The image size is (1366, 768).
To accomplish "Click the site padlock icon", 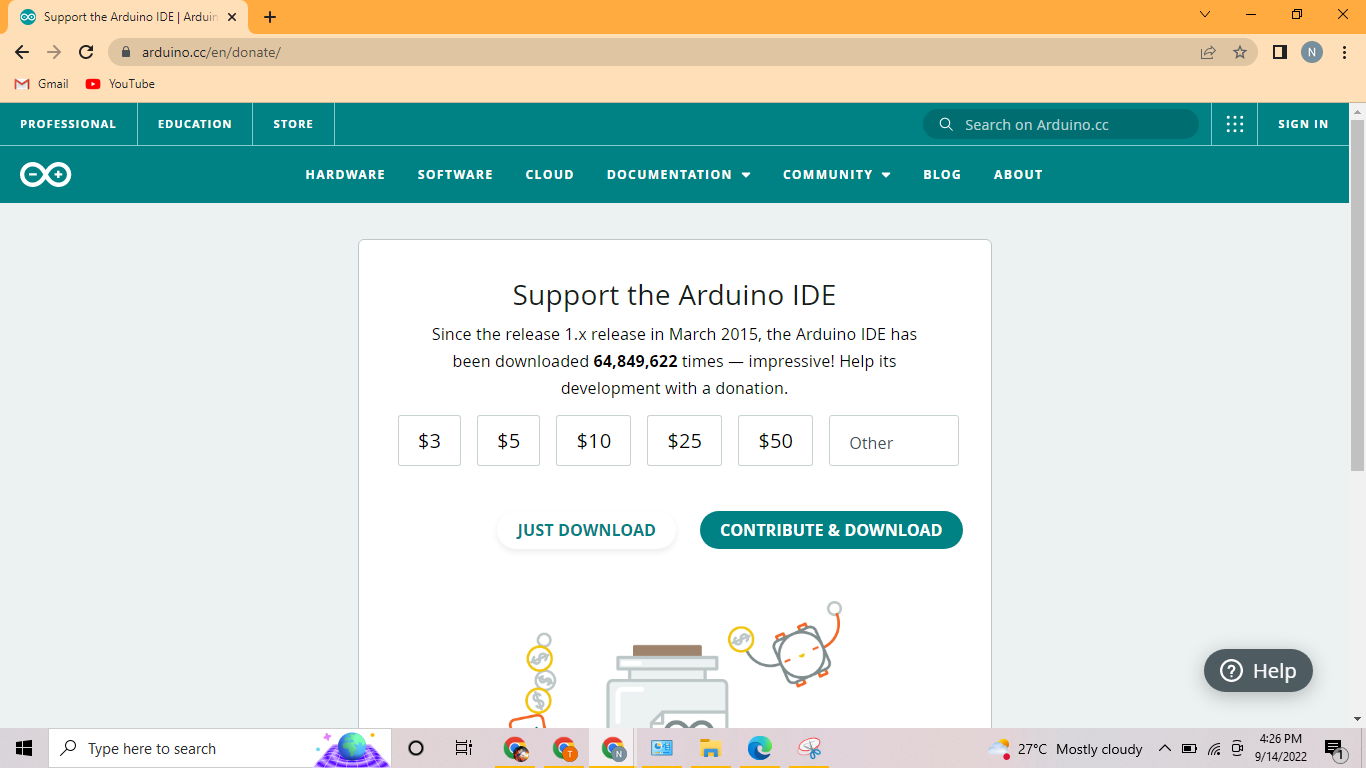I will coord(126,52).
